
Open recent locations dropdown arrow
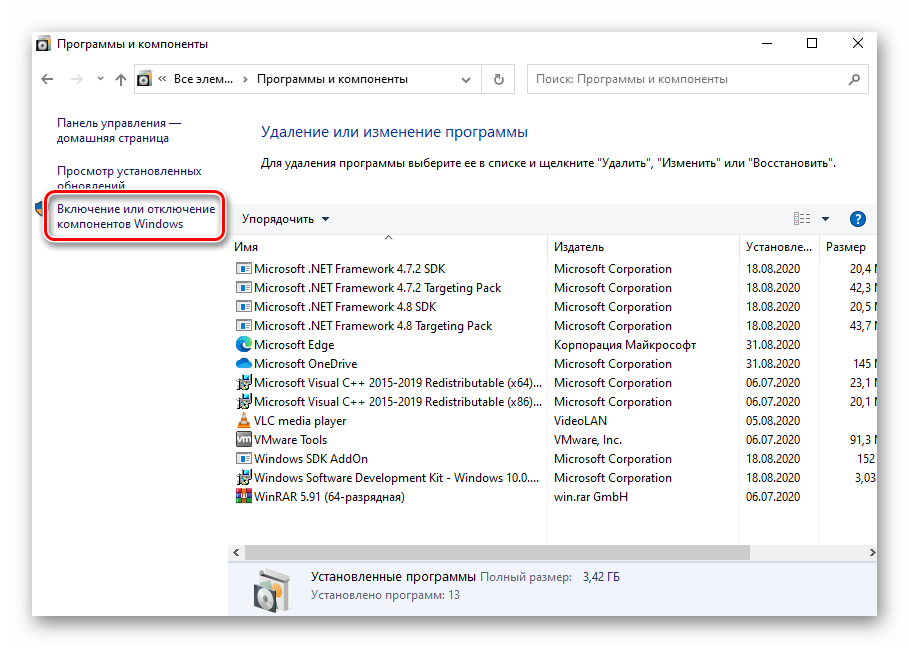[100, 79]
